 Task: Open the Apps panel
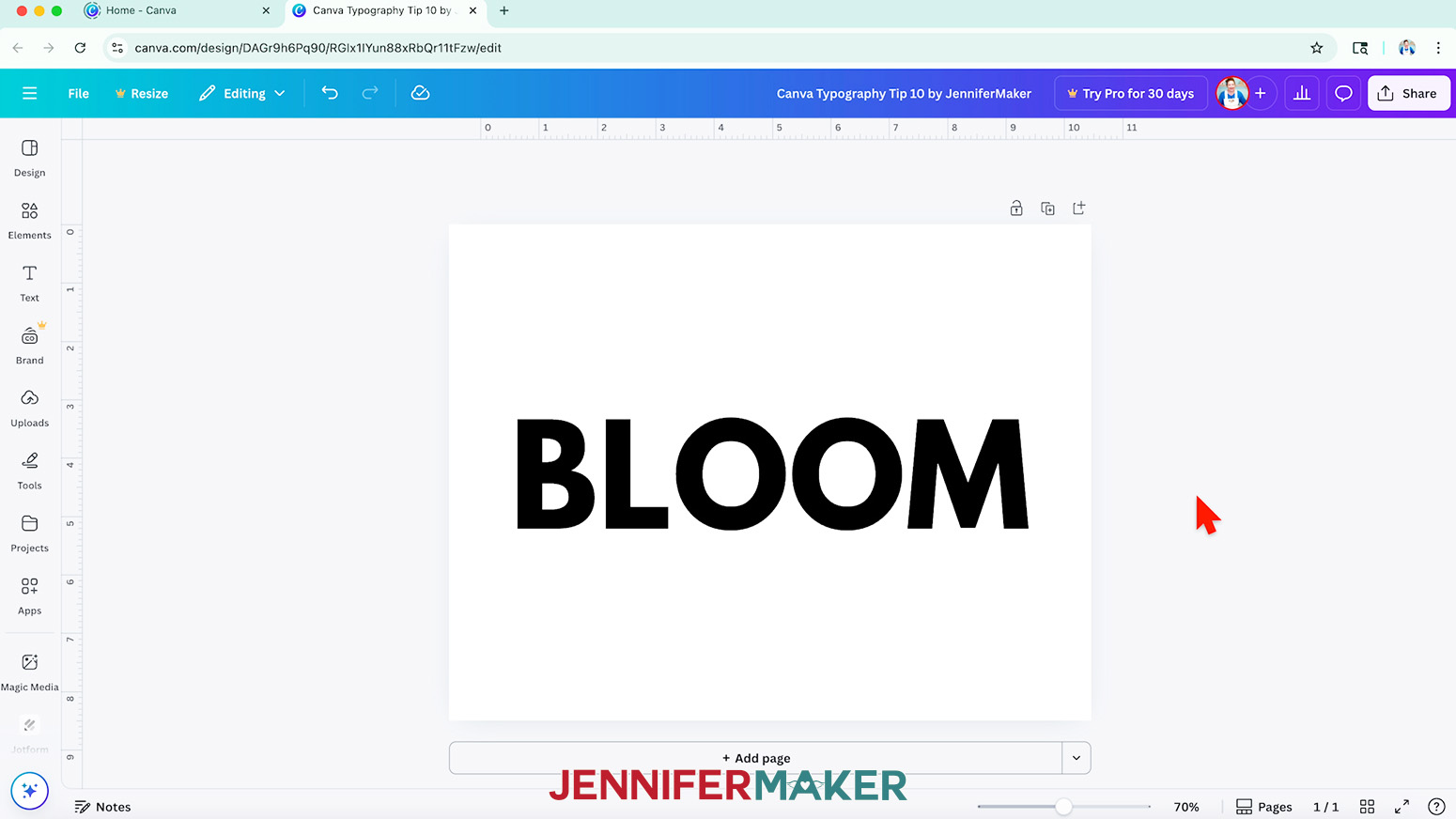tap(30, 596)
